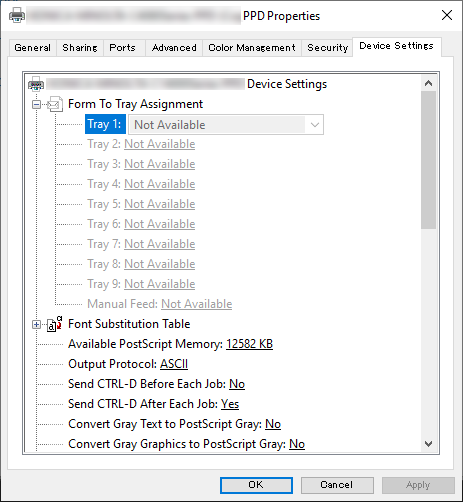Click the Form To Tray Assignment envelope icon
This screenshot has width=463, height=502.
[x=55, y=104]
